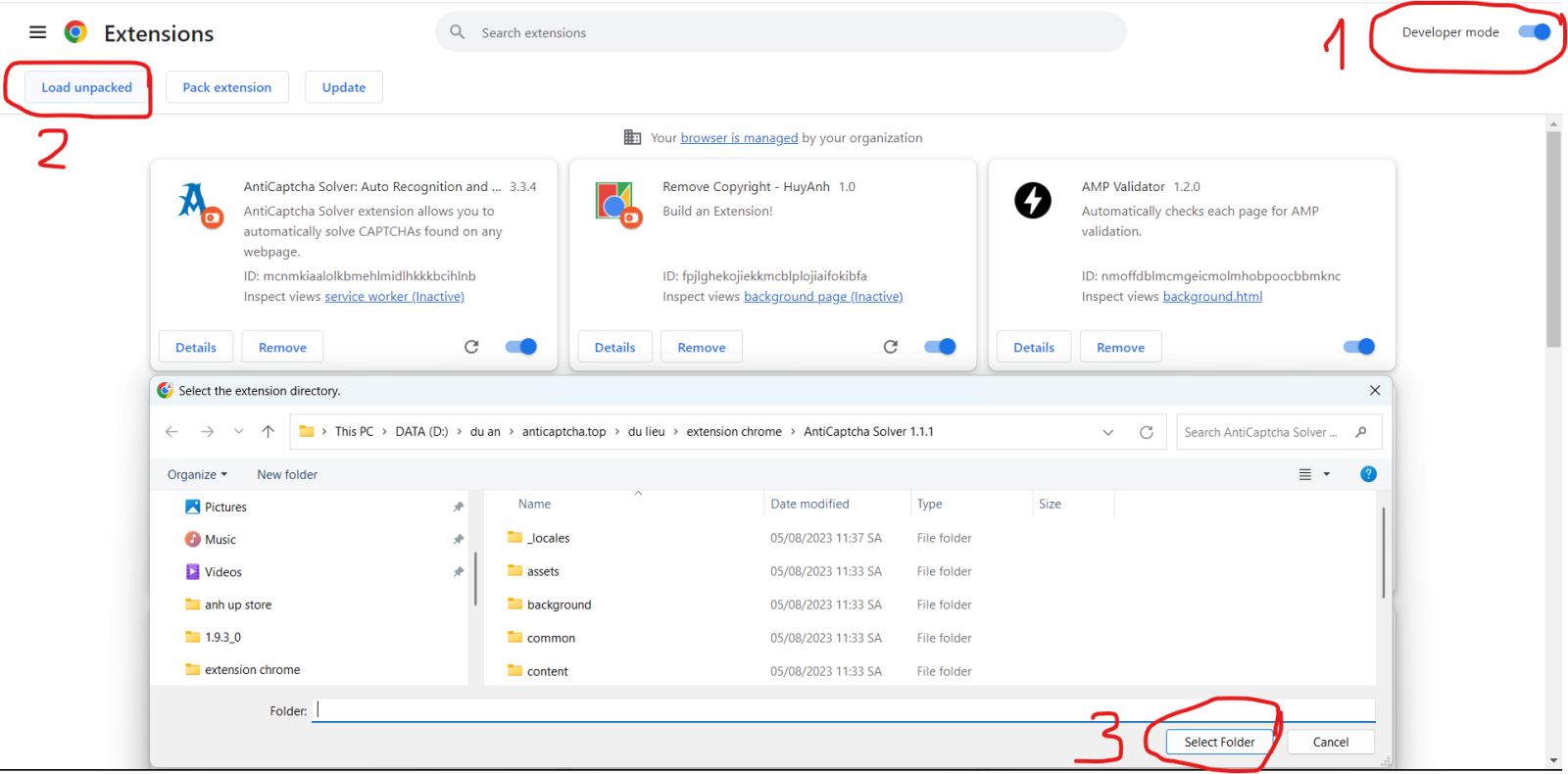This screenshot has height=774, width=1568.
Task: Navigate to anticaptcha.top breadcrumb
Action: [x=563, y=431]
